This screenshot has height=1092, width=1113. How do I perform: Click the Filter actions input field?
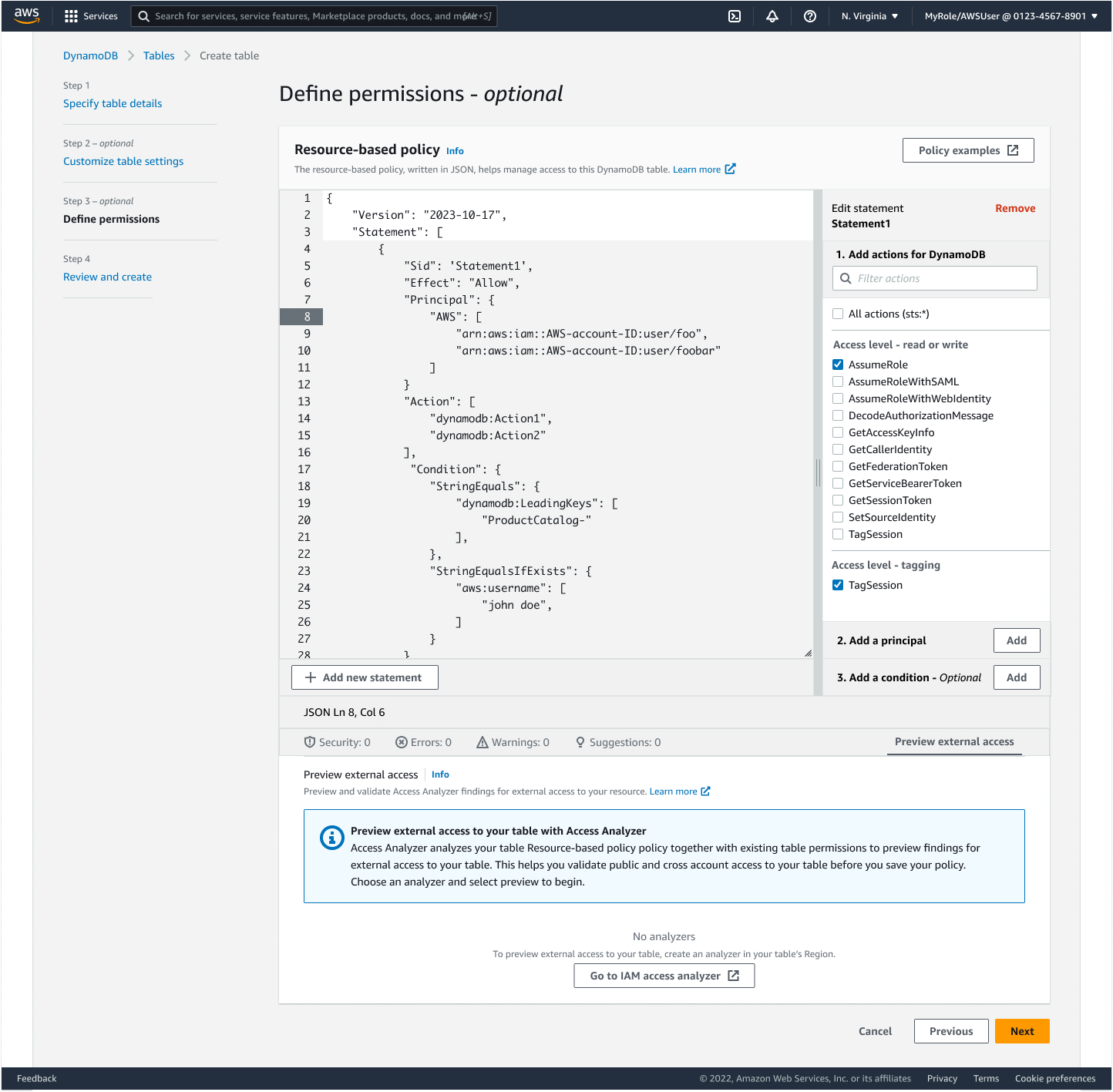[934, 278]
